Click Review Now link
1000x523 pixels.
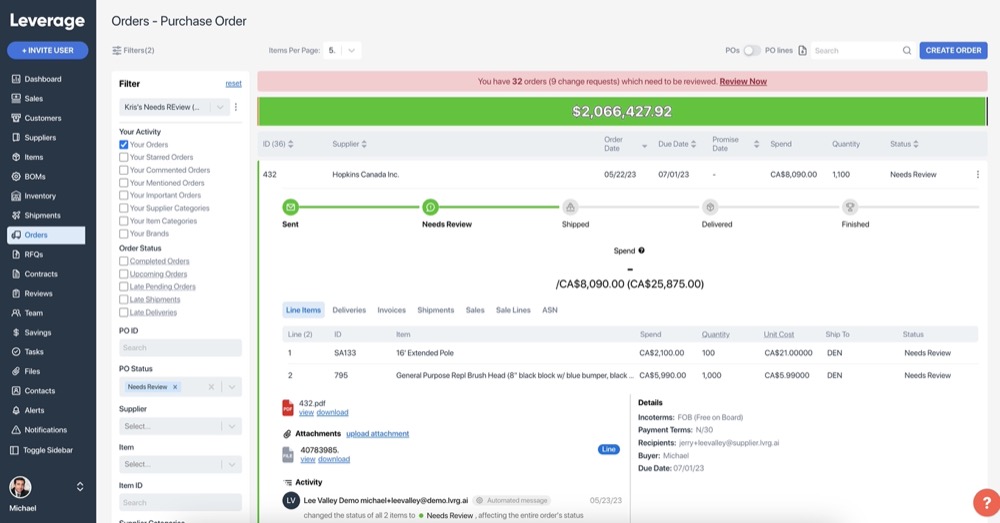point(743,82)
